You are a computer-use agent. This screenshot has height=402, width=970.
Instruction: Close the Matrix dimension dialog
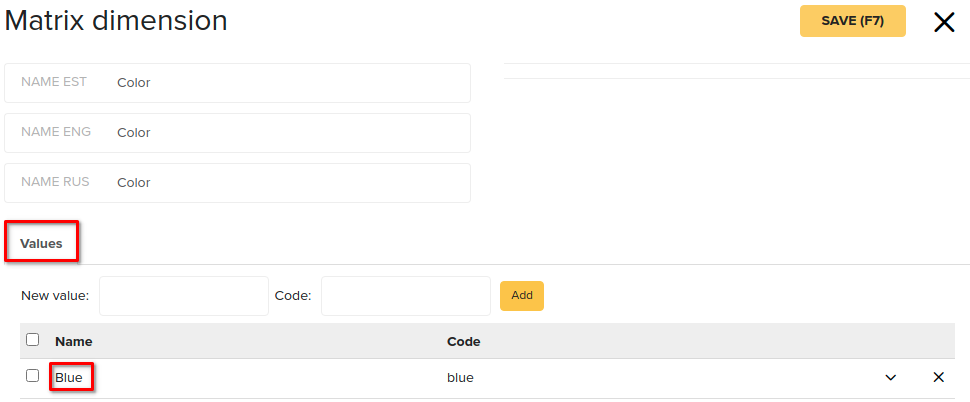pos(944,22)
